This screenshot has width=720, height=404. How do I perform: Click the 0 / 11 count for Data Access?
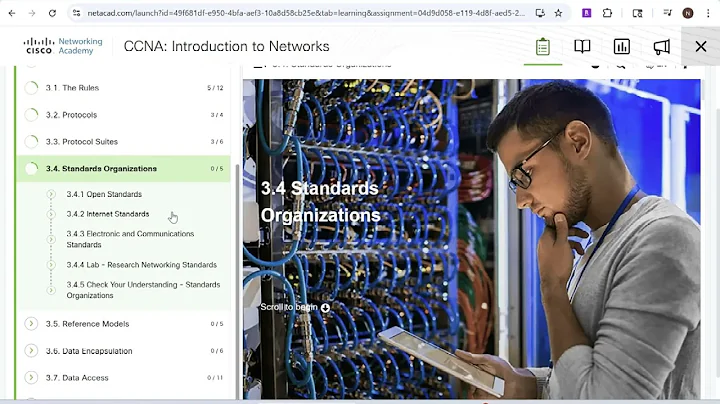(215, 377)
